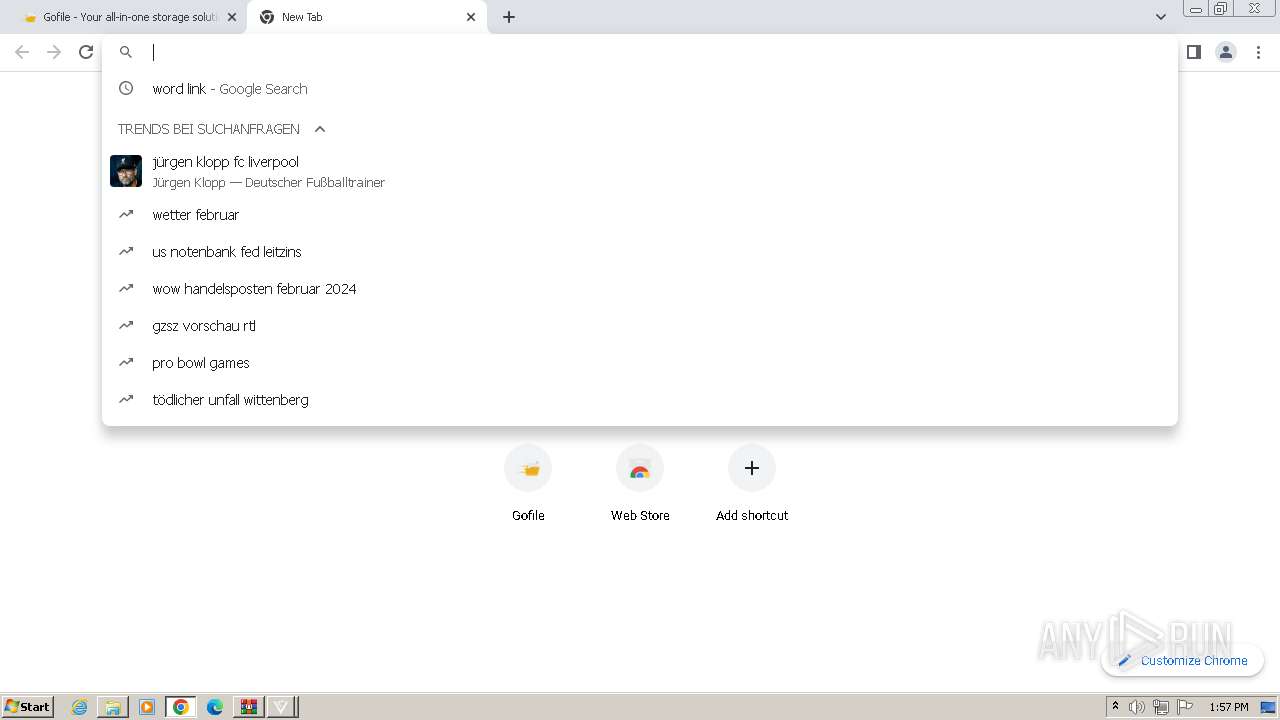Toggle the browser side panel
1280x720 pixels.
(x=1193, y=52)
